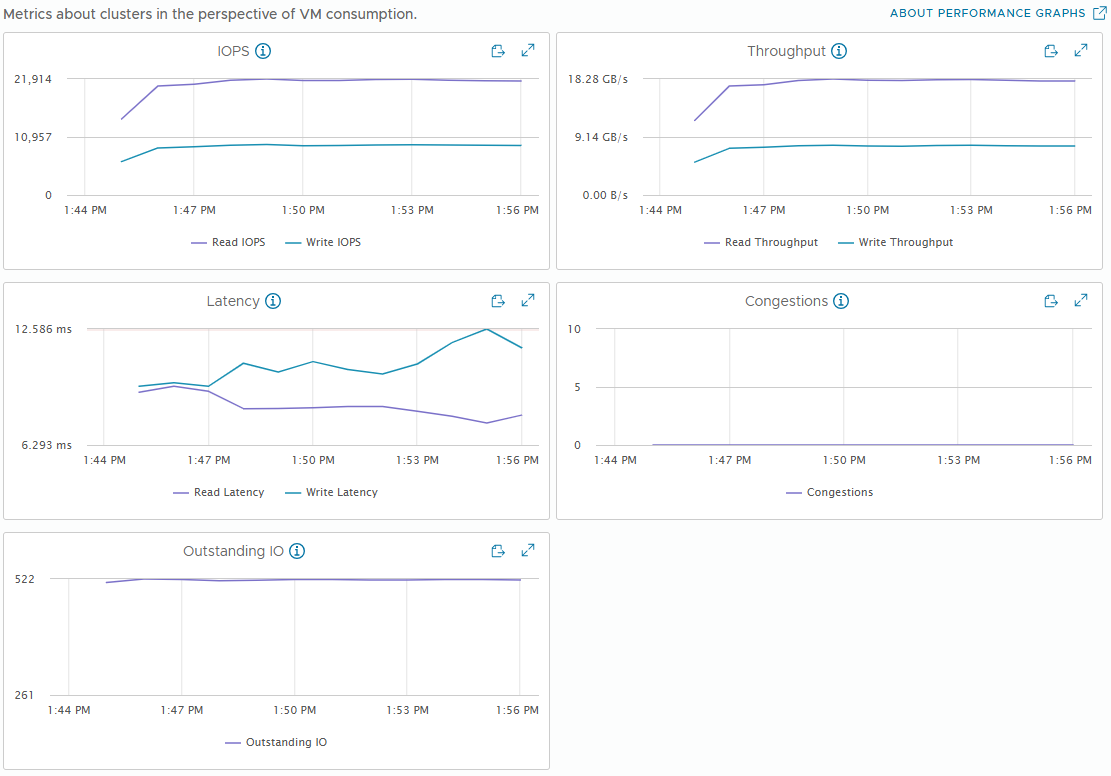Enlarge the Congestions graph

coord(1081,300)
